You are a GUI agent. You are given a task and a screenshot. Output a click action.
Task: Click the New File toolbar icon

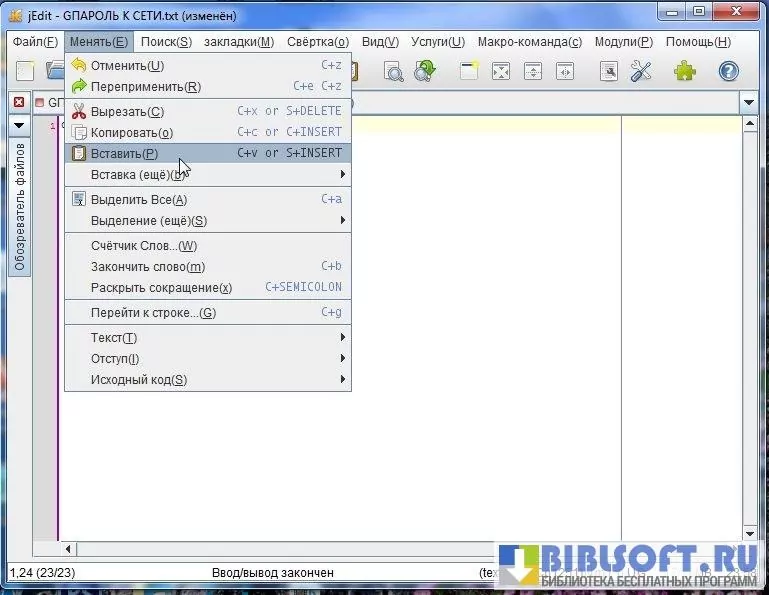[x=25, y=71]
